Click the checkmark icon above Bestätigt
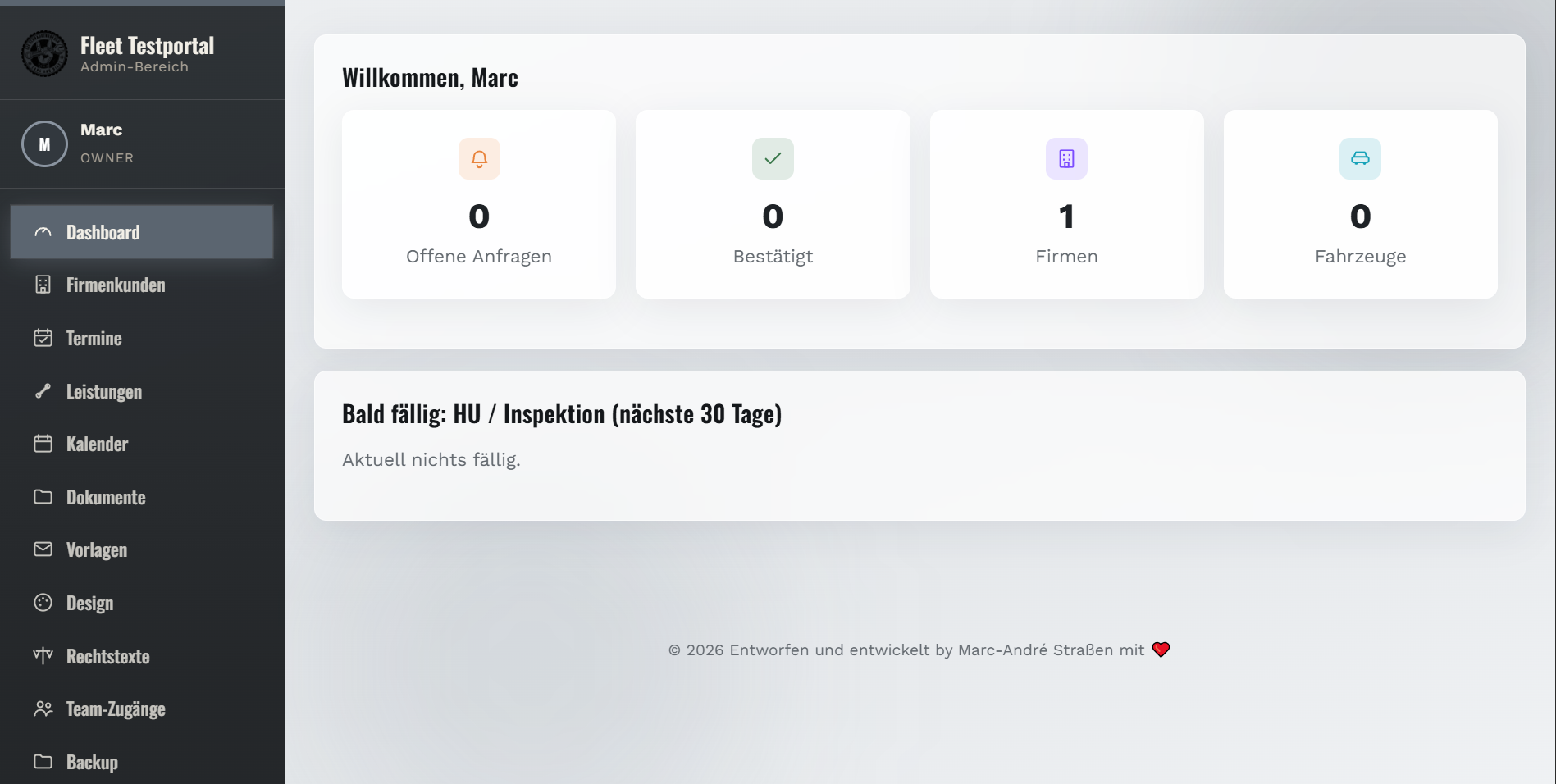1556x784 pixels. tap(773, 158)
